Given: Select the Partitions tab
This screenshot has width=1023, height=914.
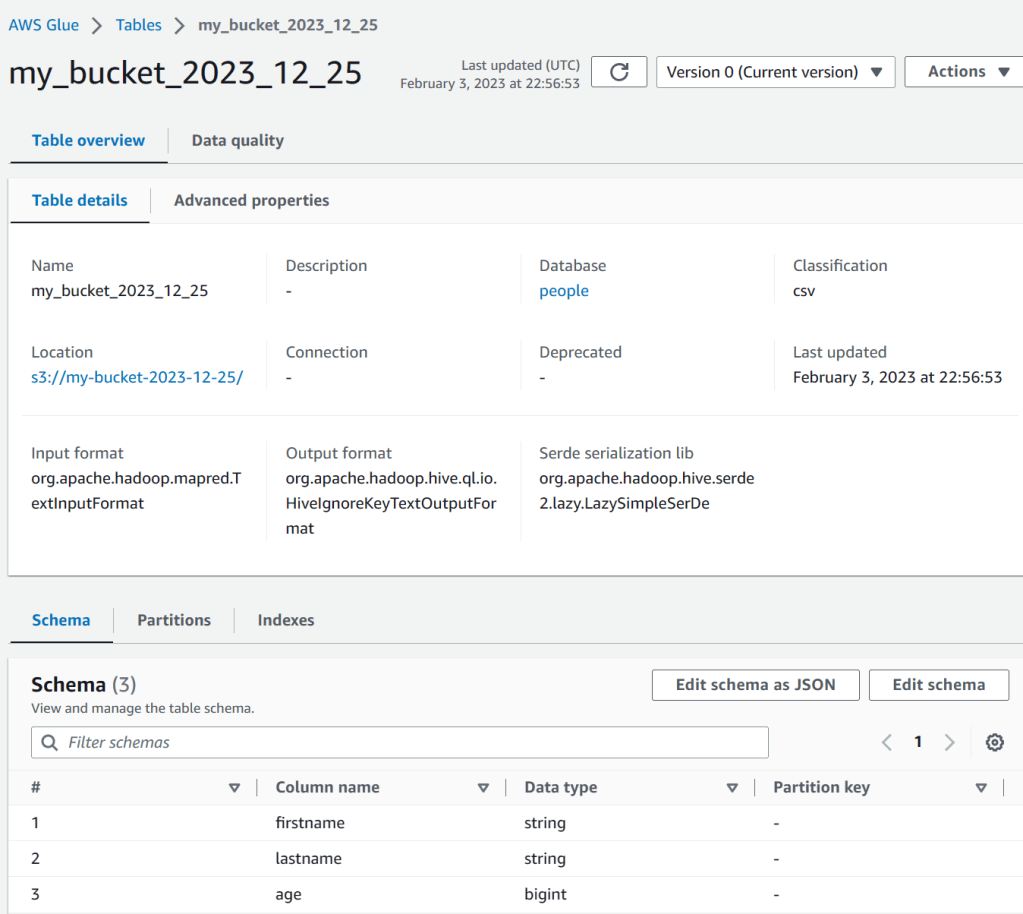Looking at the screenshot, I should coord(174,620).
